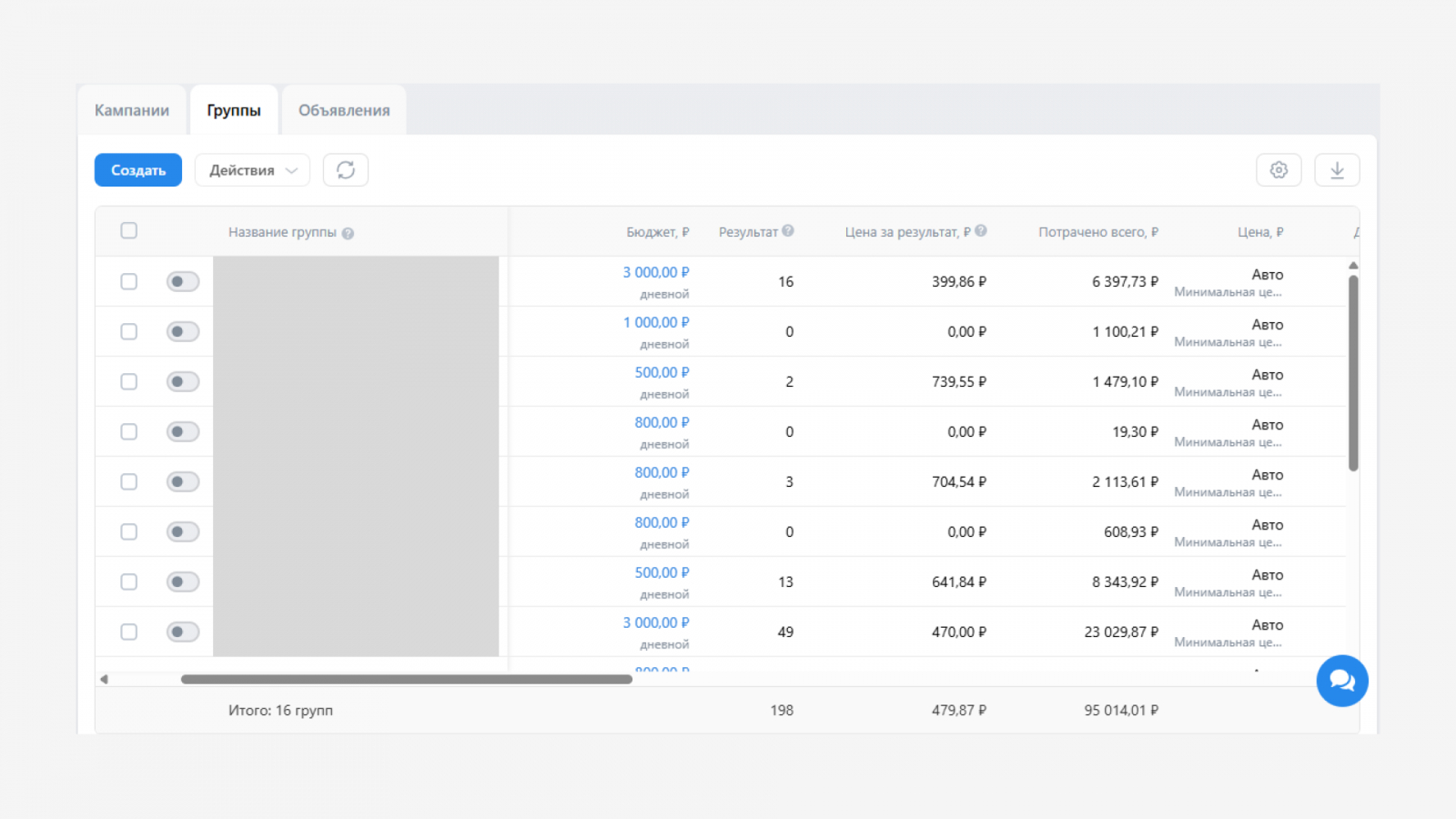Toggle switch in the 23 029,87 ₽ row
Image resolution: width=1456 pixels, height=819 pixels.
coord(183,632)
